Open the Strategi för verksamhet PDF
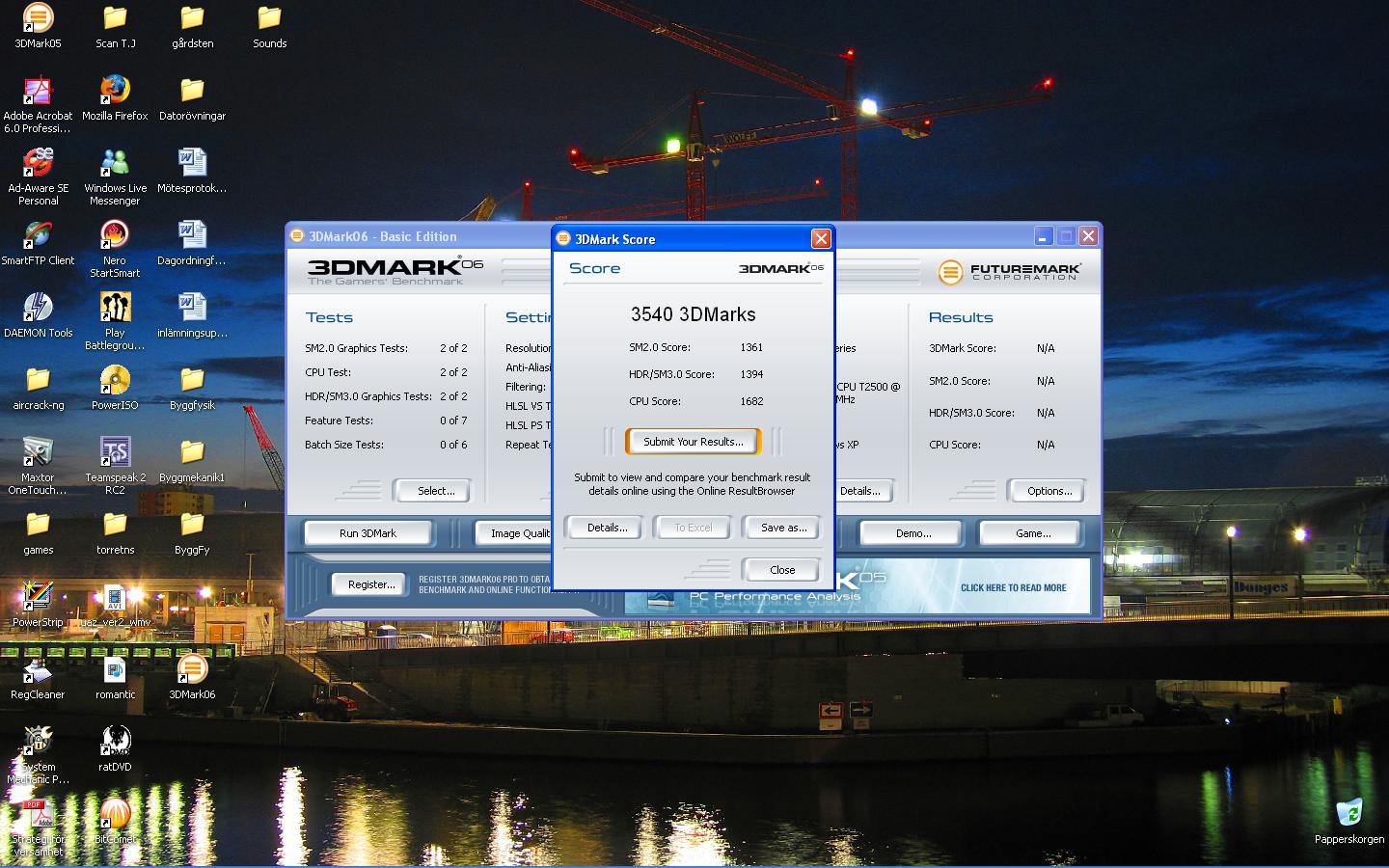This screenshot has width=1389, height=868. 38,827
